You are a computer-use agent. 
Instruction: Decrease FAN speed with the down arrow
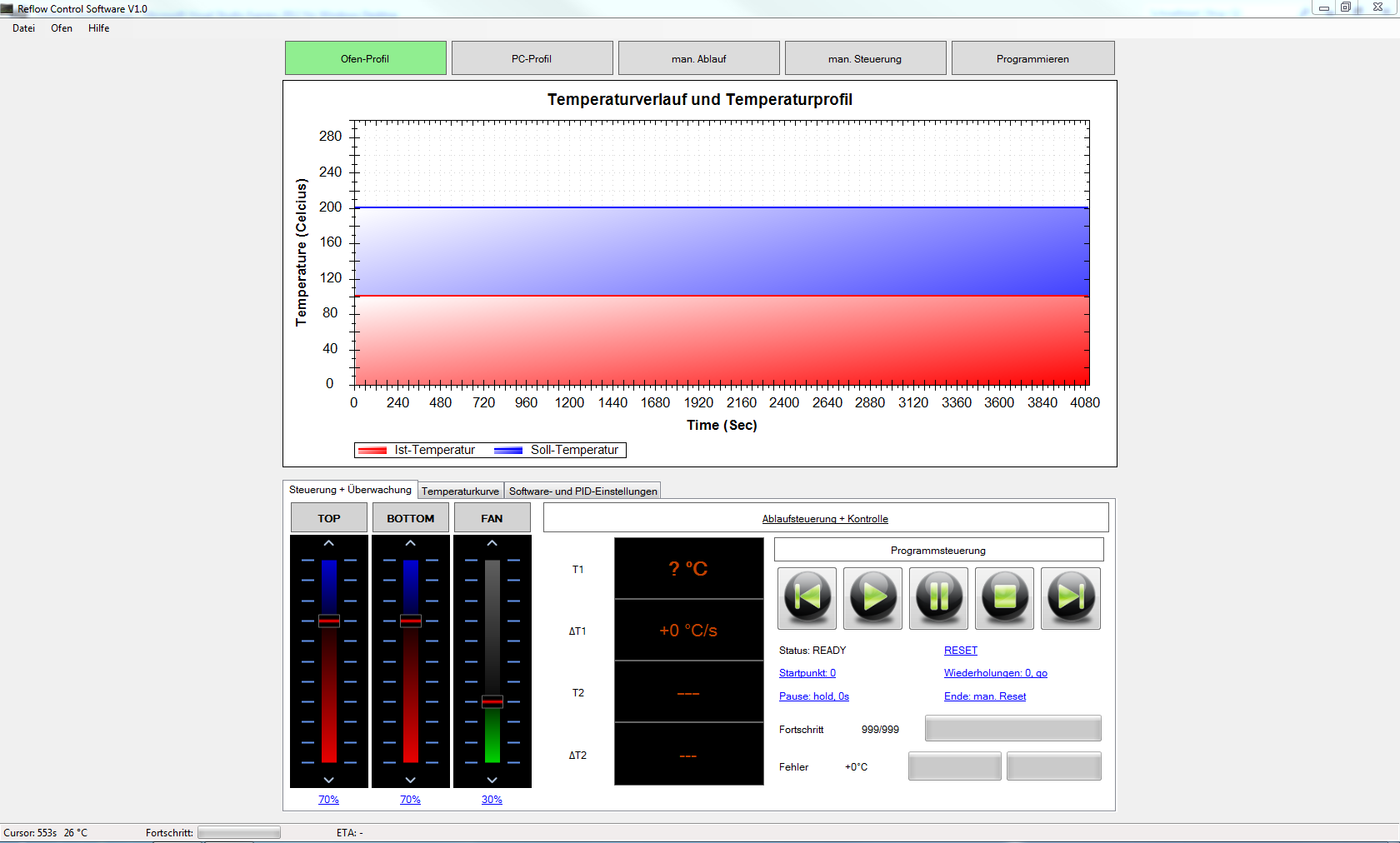(492, 780)
